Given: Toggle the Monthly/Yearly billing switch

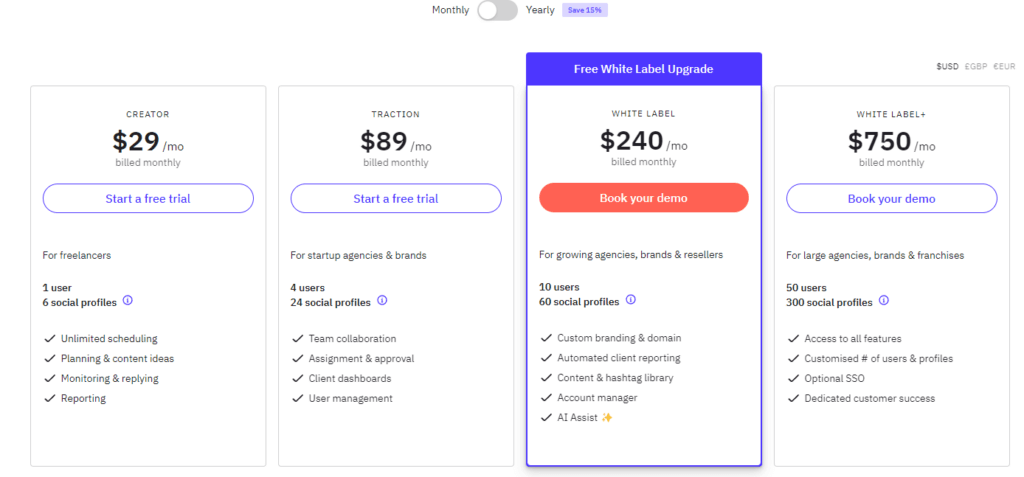Looking at the screenshot, I should 497,10.
